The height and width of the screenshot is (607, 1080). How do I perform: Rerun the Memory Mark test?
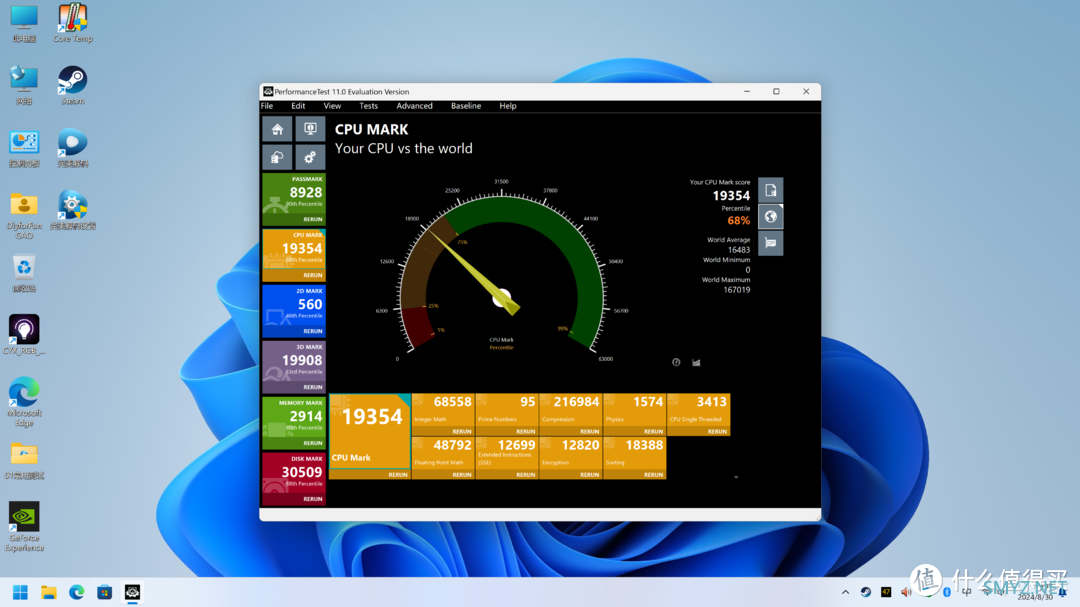(313, 443)
